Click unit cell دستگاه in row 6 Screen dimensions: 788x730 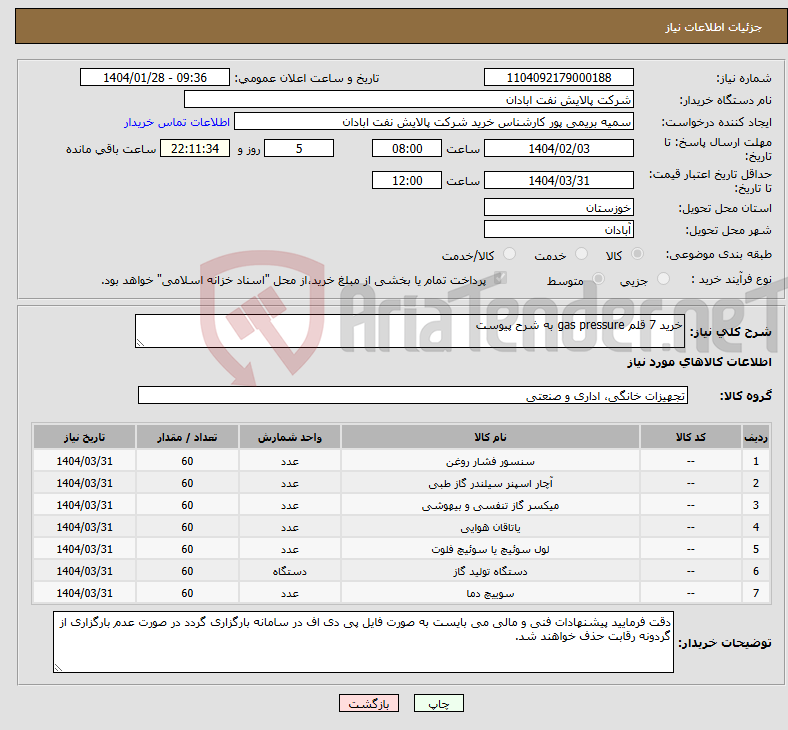(x=290, y=571)
